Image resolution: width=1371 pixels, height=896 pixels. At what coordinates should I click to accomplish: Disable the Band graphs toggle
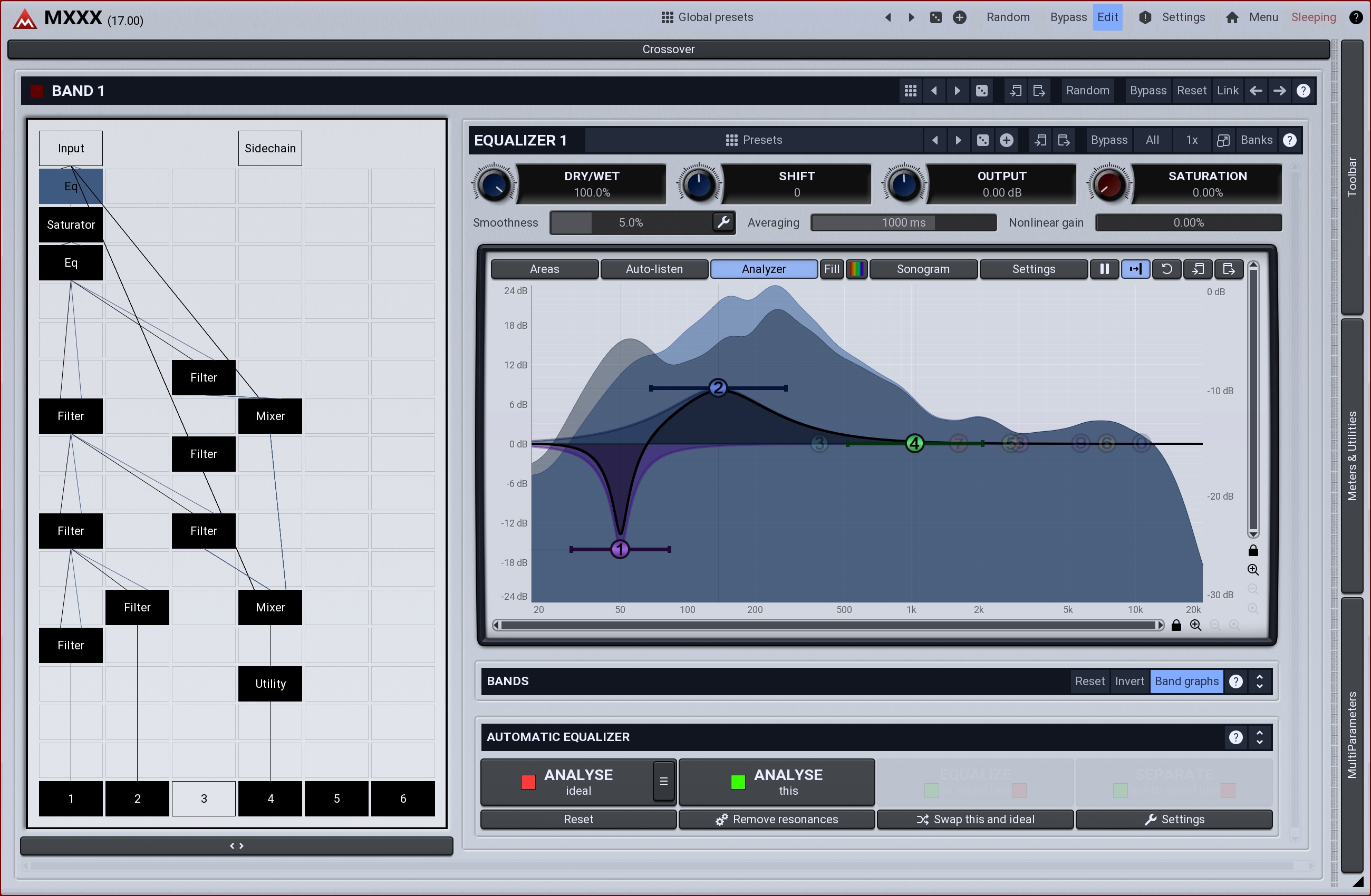[1186, 681]
